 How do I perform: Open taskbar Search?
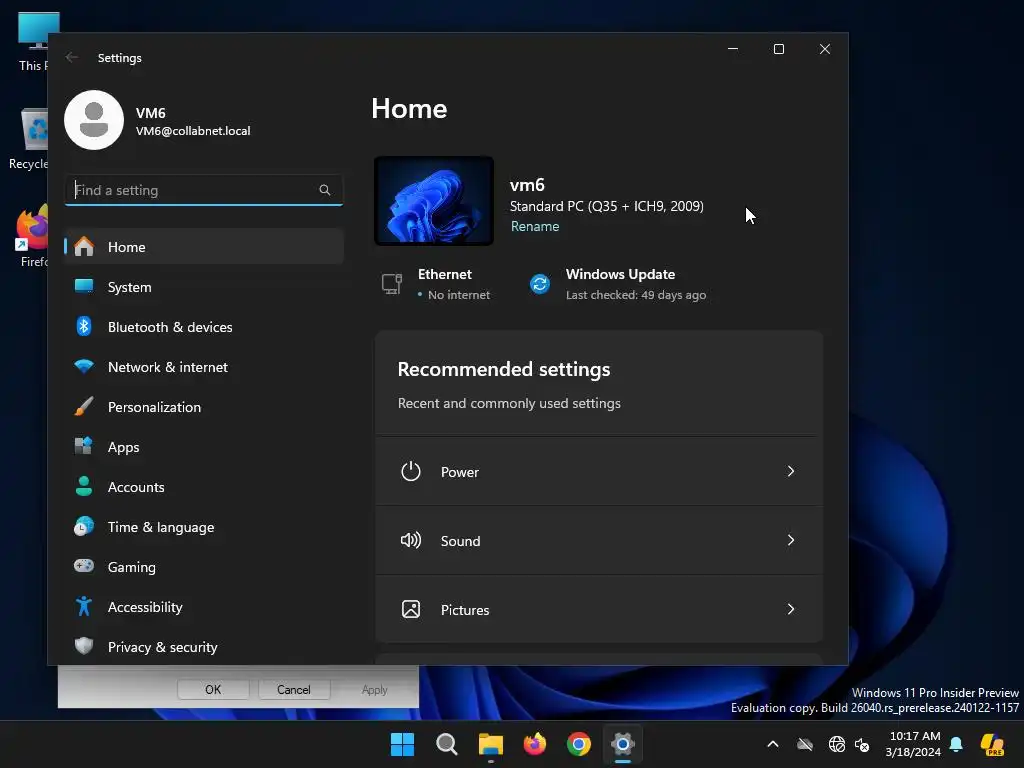[447, 744]
